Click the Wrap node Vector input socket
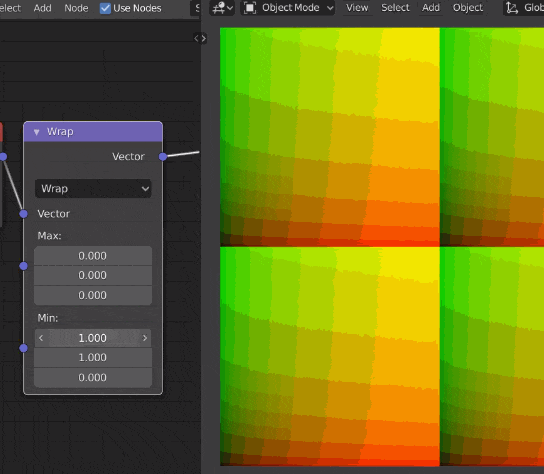544x474 pixels. (23, 214)
